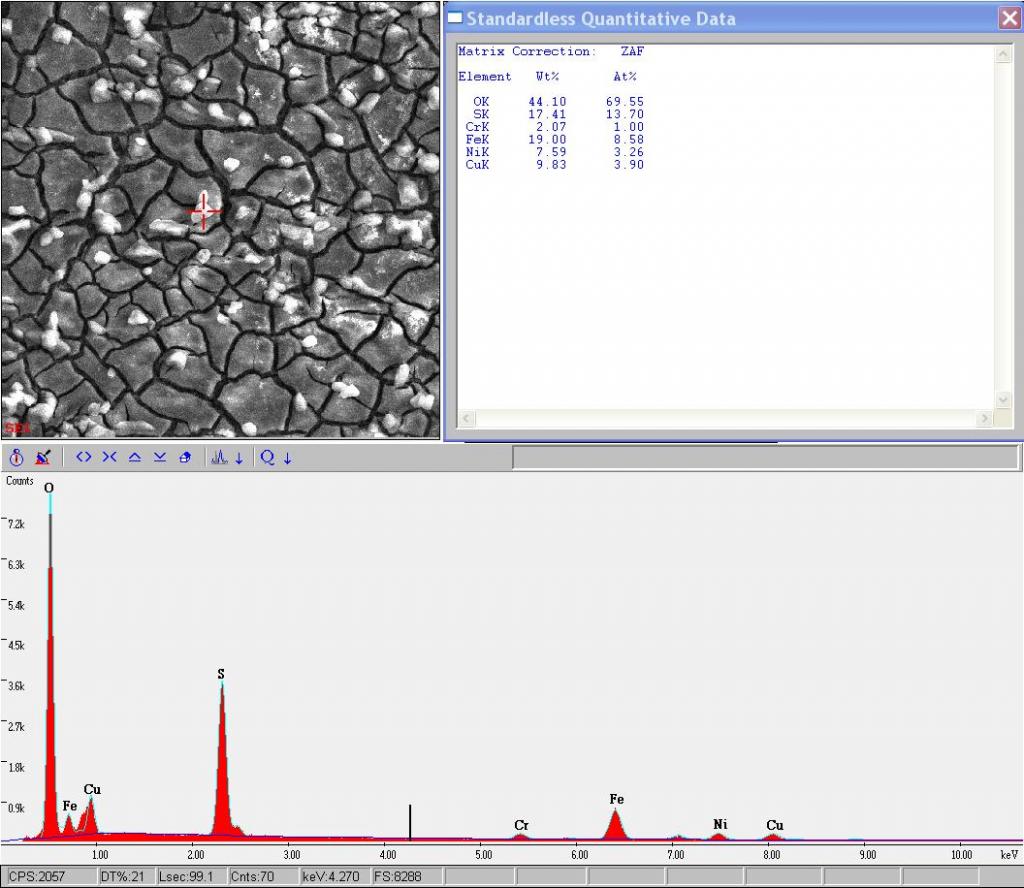Click the black cursor marker near 4.27 keV

(410, 820)
